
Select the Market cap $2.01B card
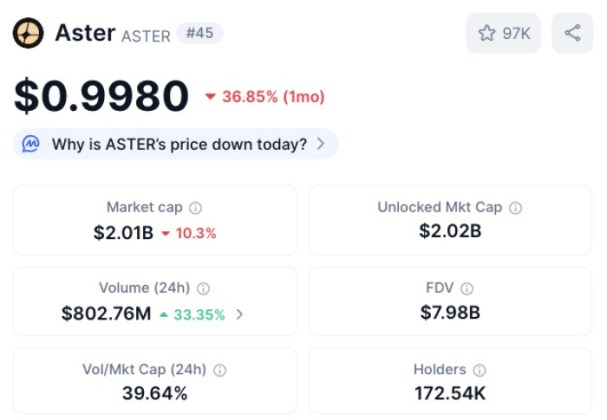pyautogui.click(x=155, y=220)
